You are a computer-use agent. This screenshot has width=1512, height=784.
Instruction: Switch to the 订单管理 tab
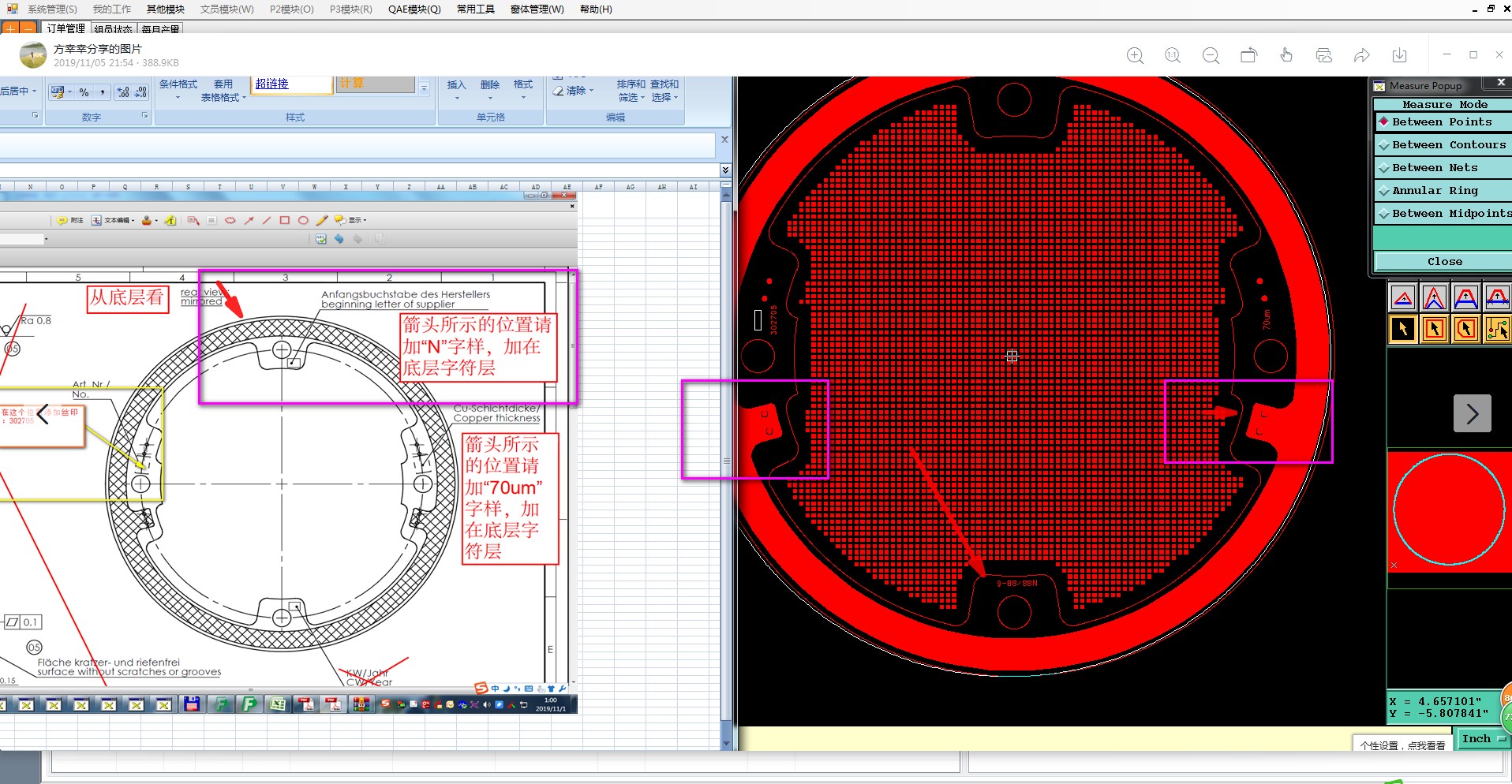coord(65,28)
